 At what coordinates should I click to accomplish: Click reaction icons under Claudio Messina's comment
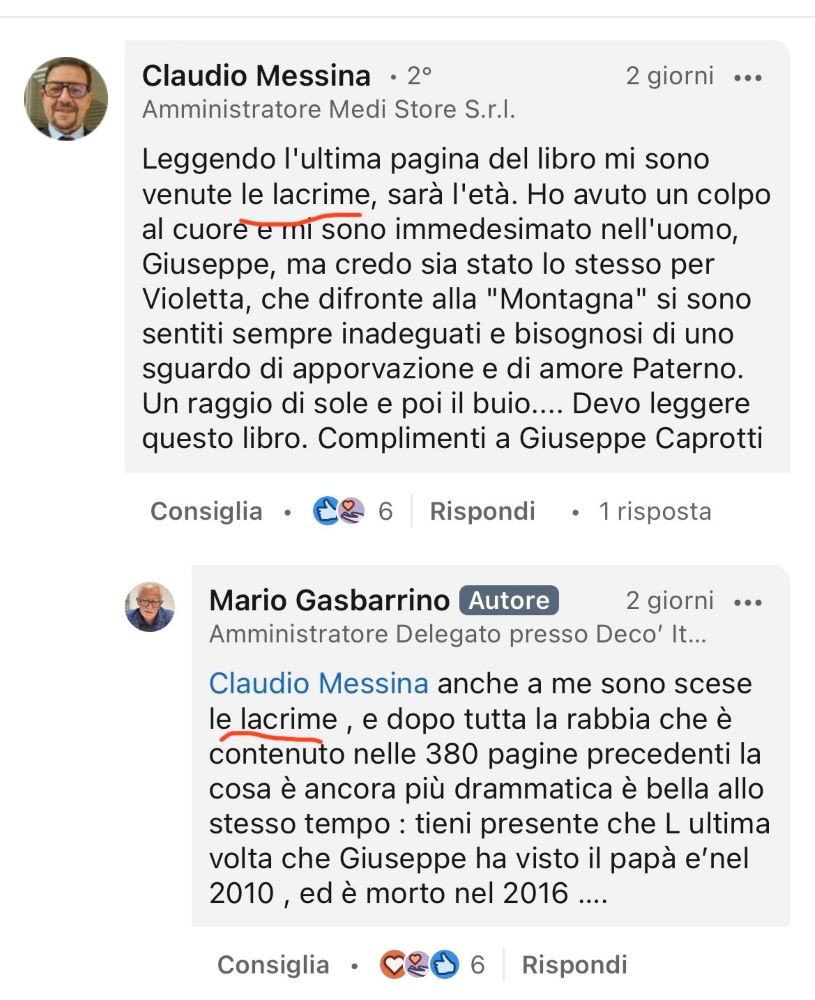pyautogui.click(x=339, y=512)
